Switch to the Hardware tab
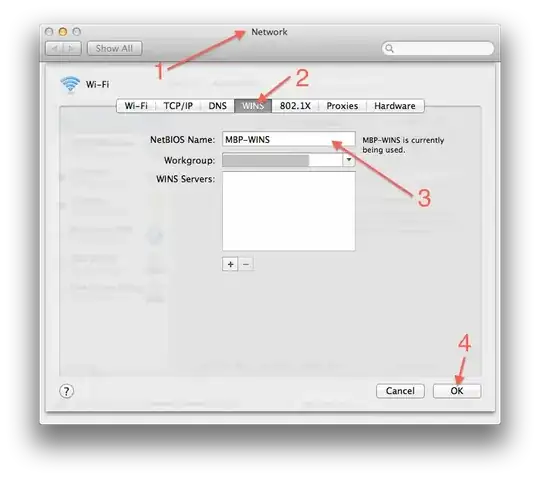Screen dimensions: 540x479 pos(395,106)
